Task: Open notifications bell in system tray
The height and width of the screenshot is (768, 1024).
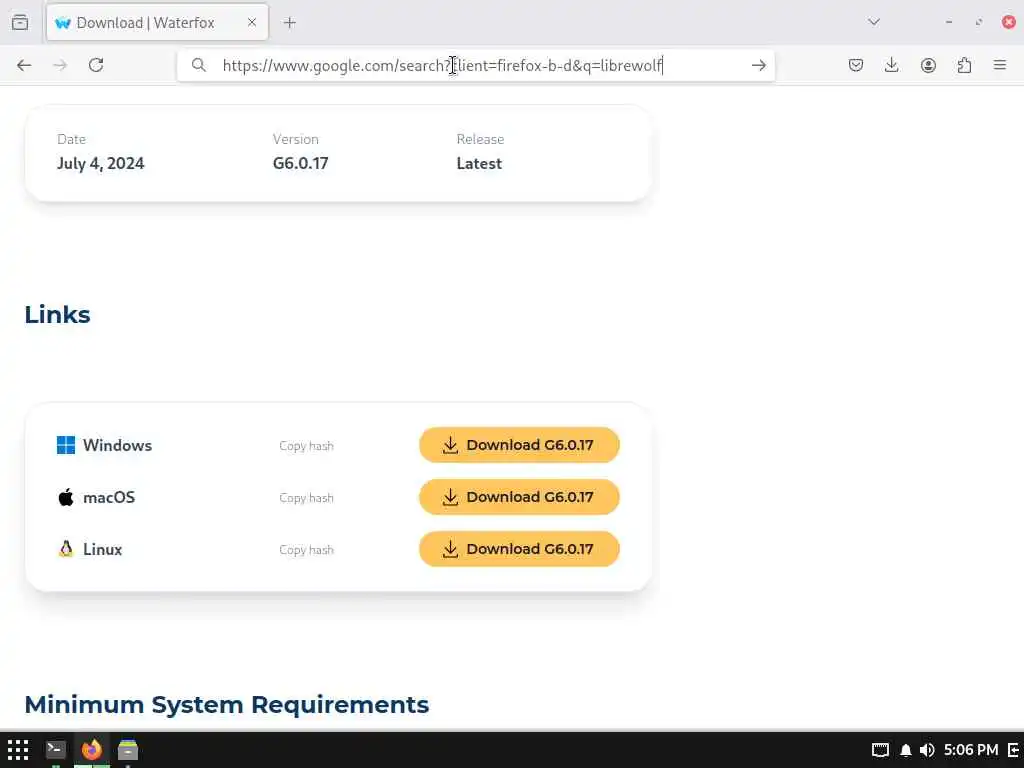Action: 906,750
